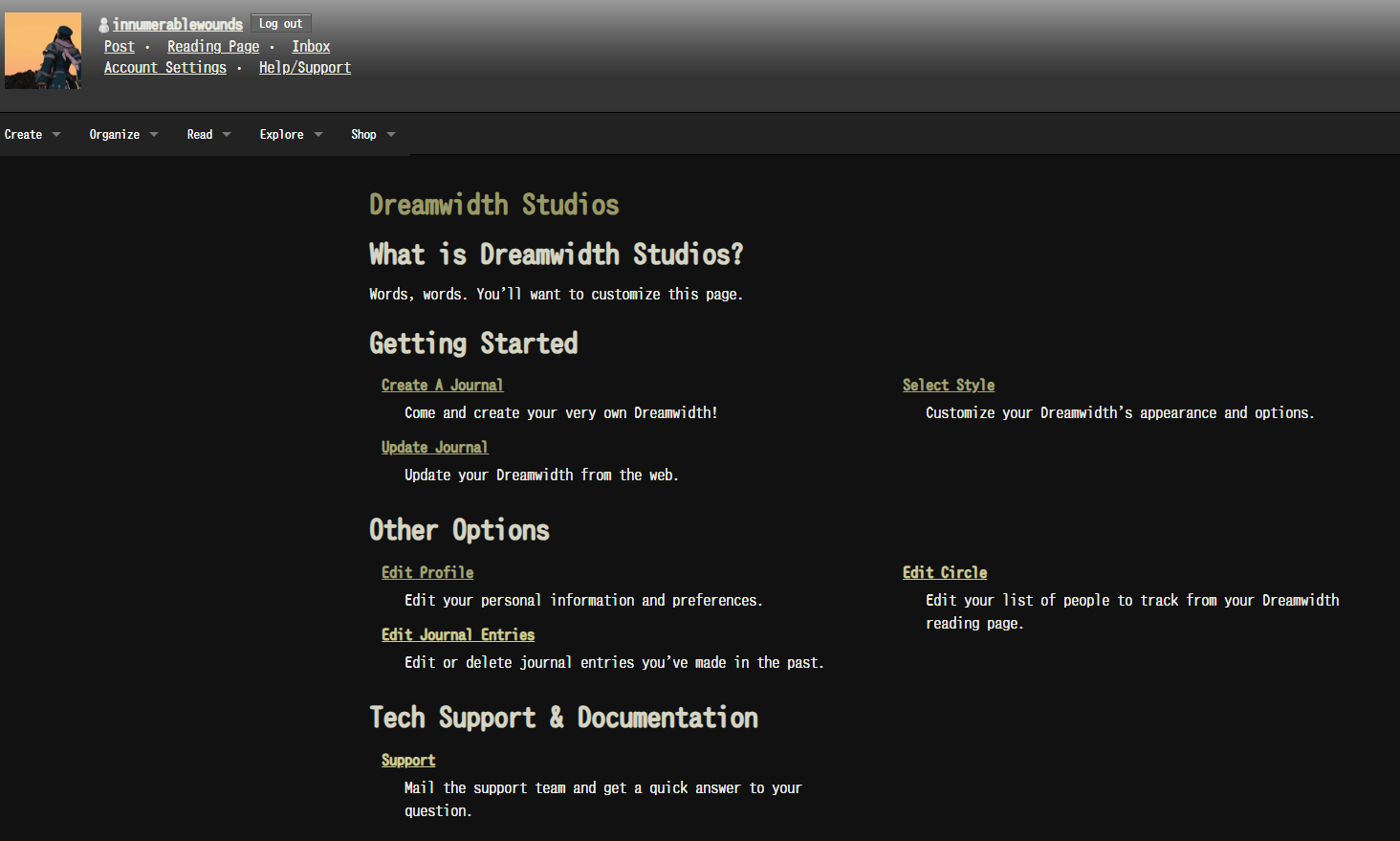Viewport: 1400px width, 841px height.
Task: Click text 'Come and create your very own Dreamwidth!'
Action: [x=561, y=413]
